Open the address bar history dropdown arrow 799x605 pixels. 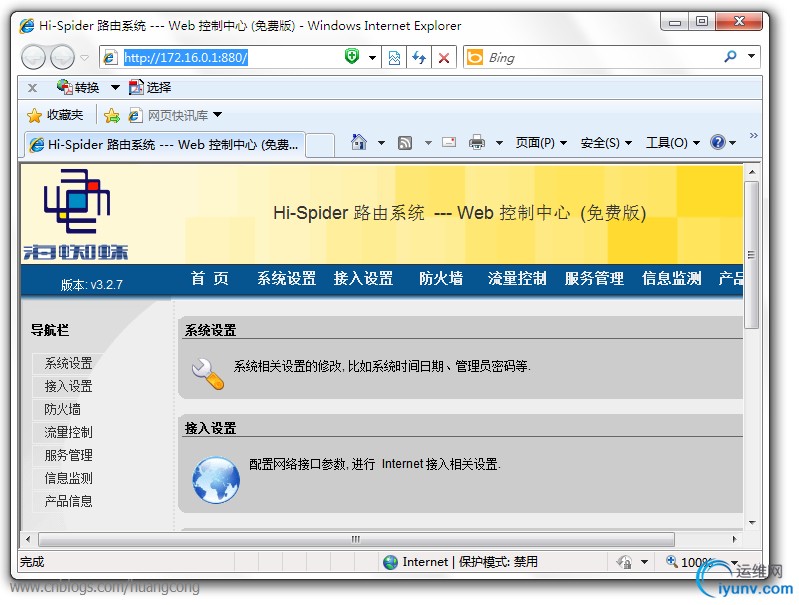[x=372, y=58]
